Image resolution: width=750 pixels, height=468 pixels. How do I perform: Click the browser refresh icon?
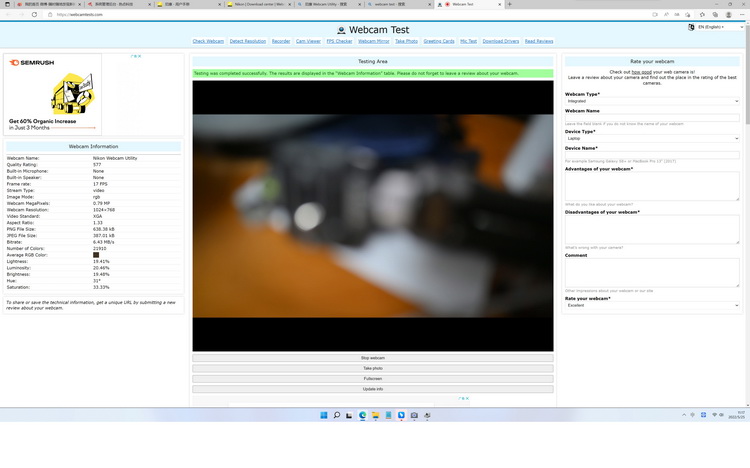coord(34,14)
